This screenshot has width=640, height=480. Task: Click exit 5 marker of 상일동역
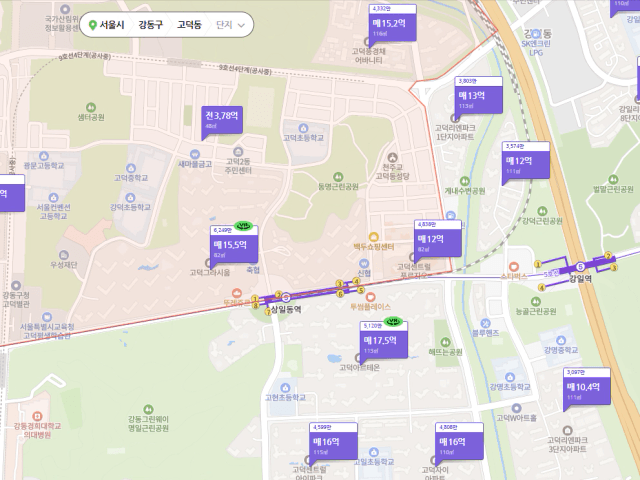(361, 290)
